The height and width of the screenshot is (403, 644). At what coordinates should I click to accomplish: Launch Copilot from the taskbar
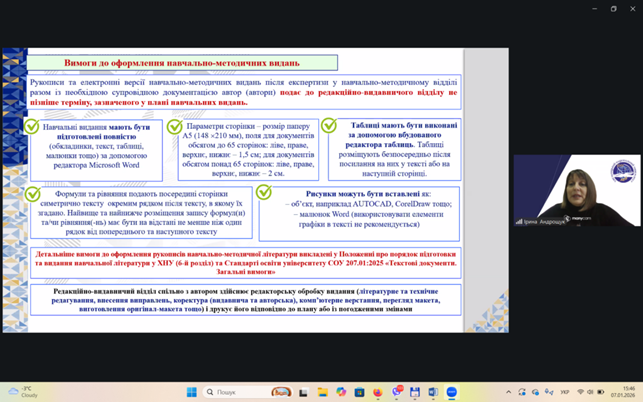[341, 392]
